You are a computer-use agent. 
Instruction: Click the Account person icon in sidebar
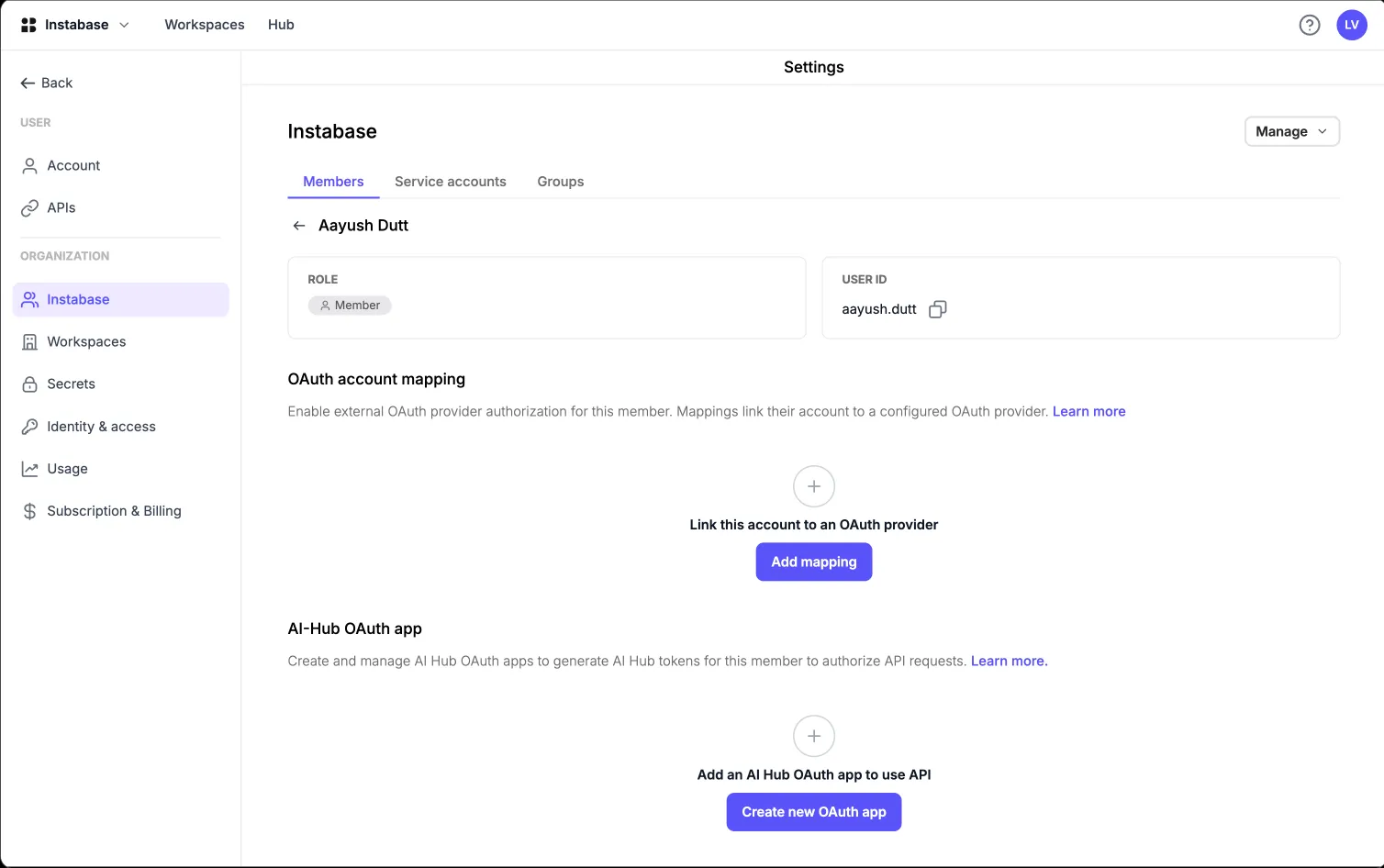pyautogui.click(x=30, y=166)
